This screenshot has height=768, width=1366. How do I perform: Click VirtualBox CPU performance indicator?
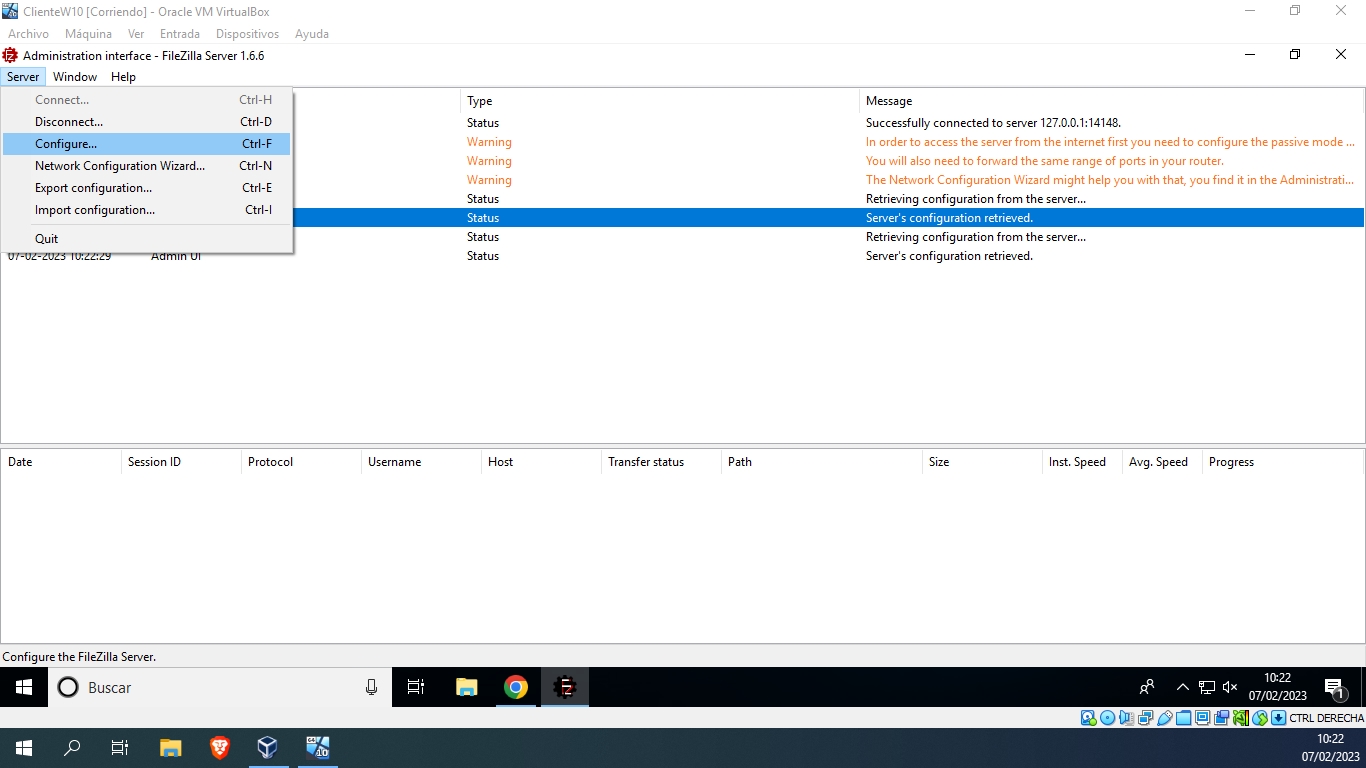(1241, 718)
